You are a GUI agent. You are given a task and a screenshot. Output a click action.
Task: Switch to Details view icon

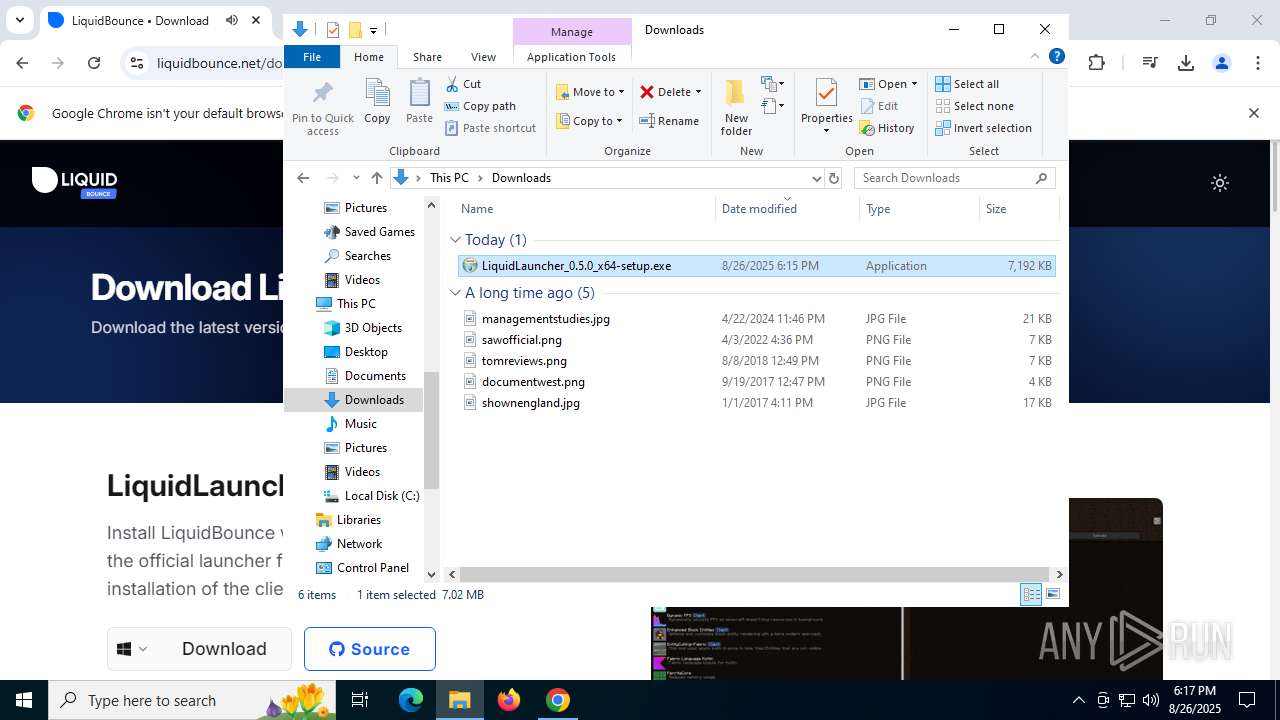click(1031, 595)
